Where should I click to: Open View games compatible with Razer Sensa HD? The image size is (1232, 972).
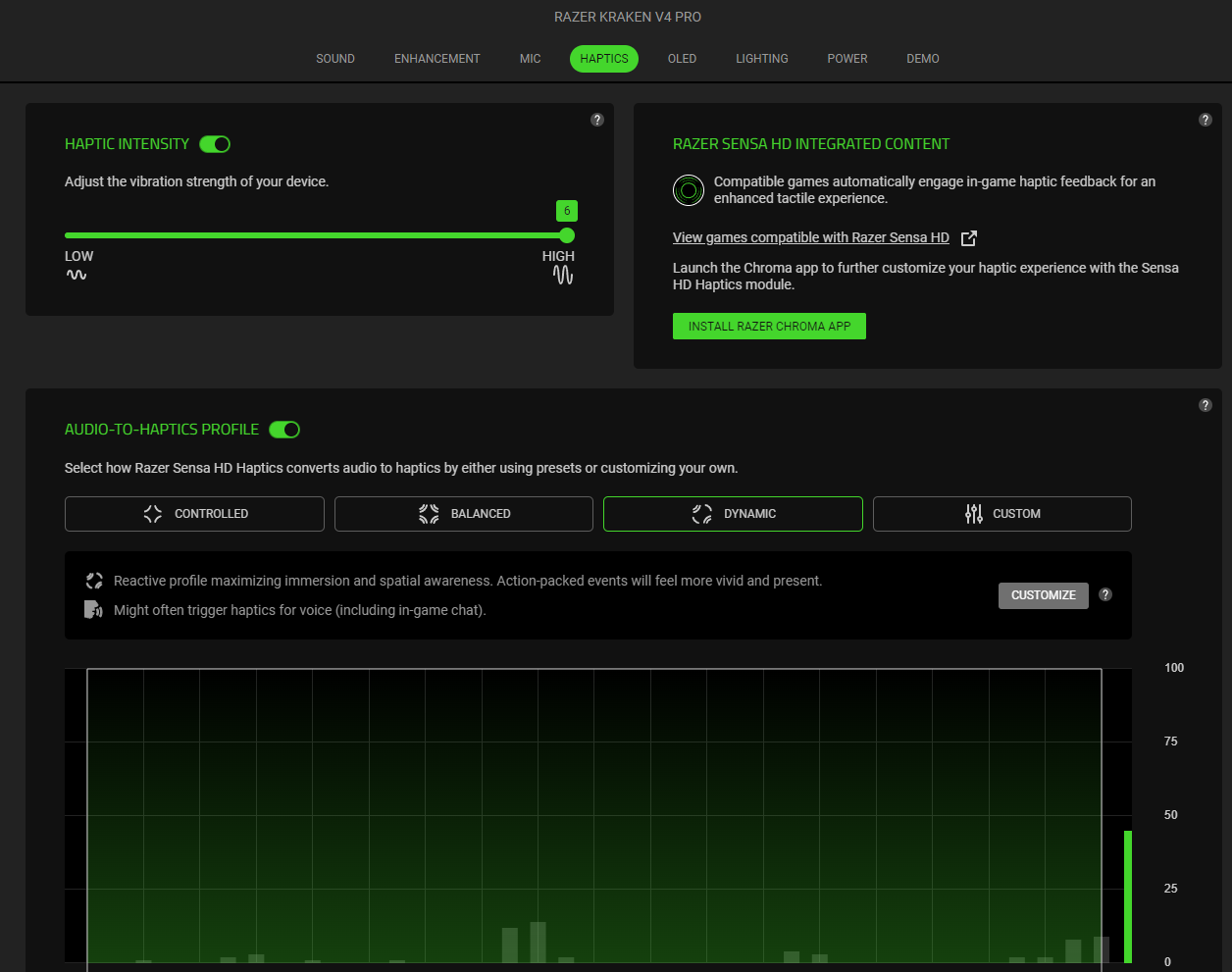(810, 238)
